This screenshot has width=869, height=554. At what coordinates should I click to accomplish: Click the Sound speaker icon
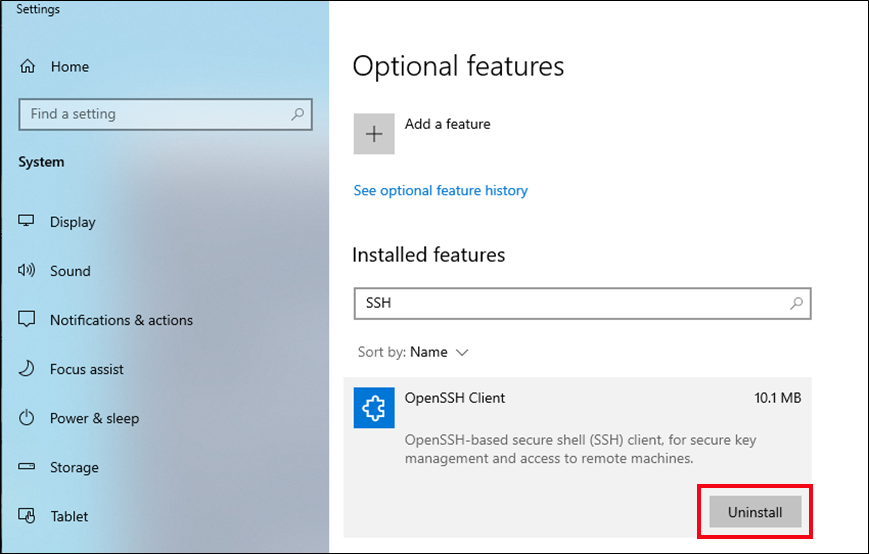coord(26,270)
